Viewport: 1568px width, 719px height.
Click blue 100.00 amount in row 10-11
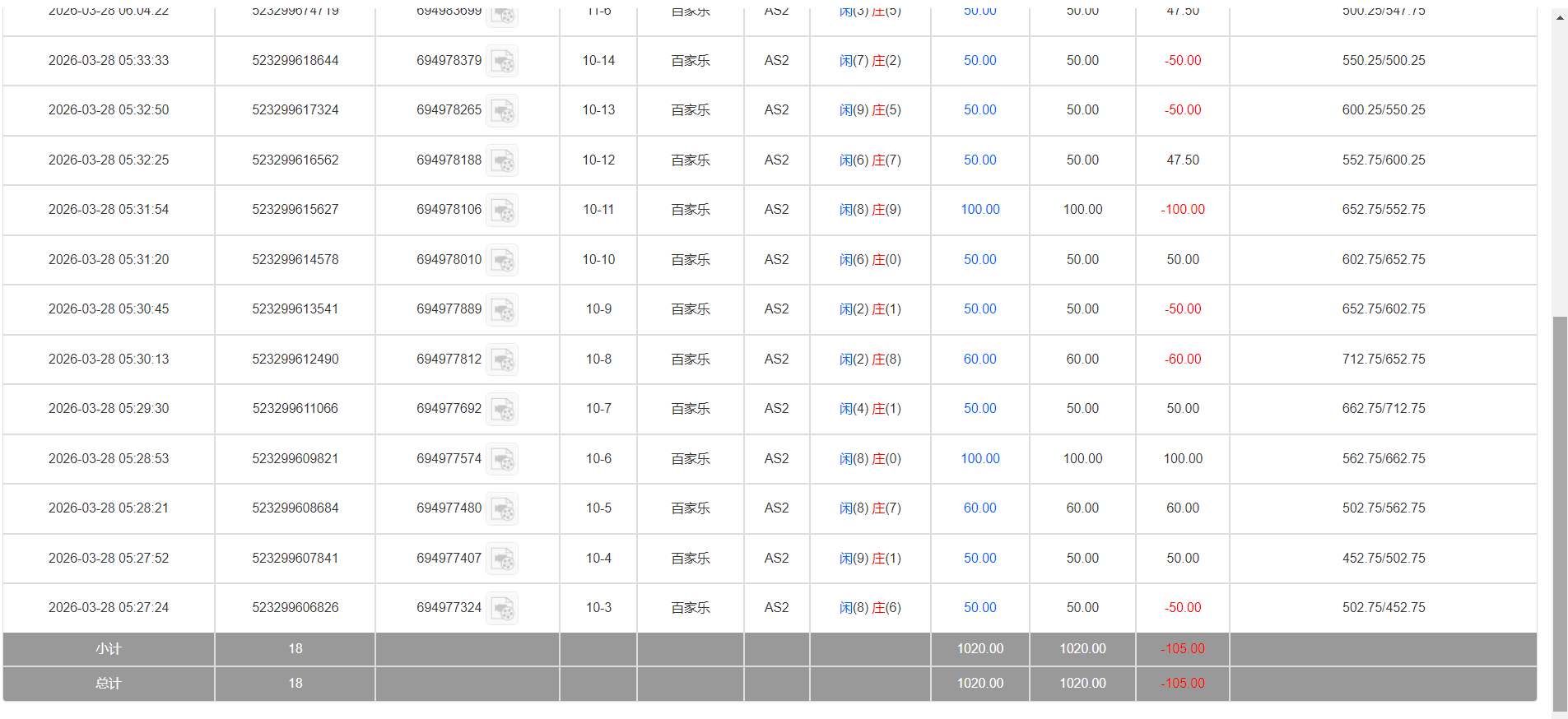point(979,210)
